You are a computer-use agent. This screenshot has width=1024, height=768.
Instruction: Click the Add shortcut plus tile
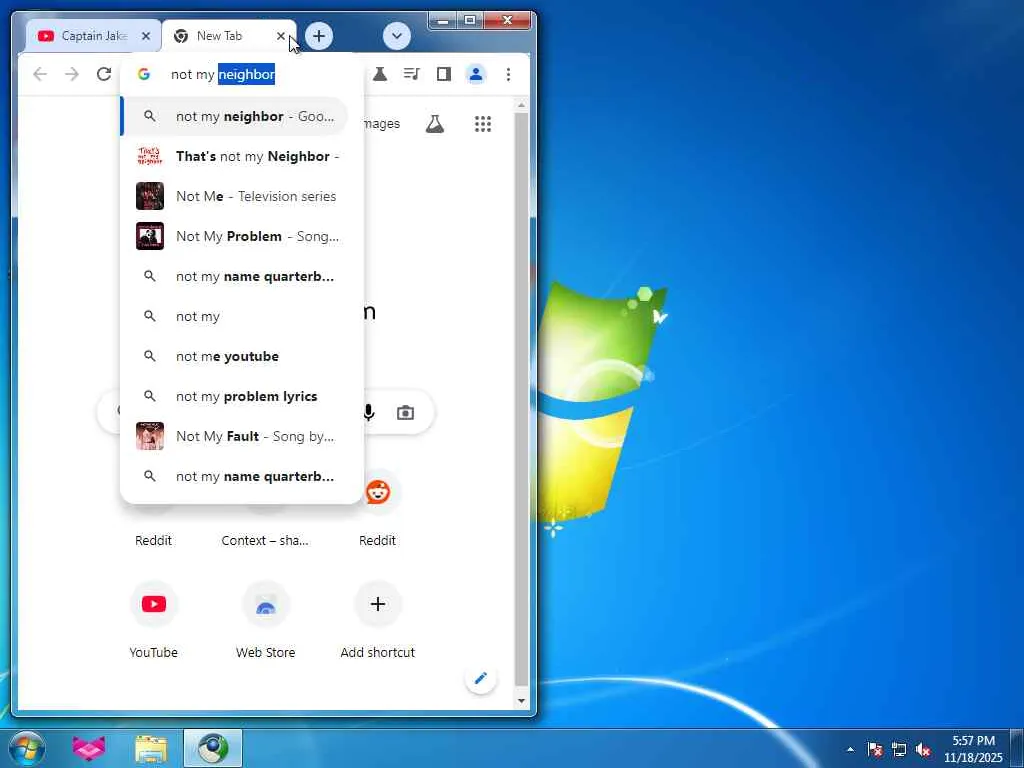[377, 604]
